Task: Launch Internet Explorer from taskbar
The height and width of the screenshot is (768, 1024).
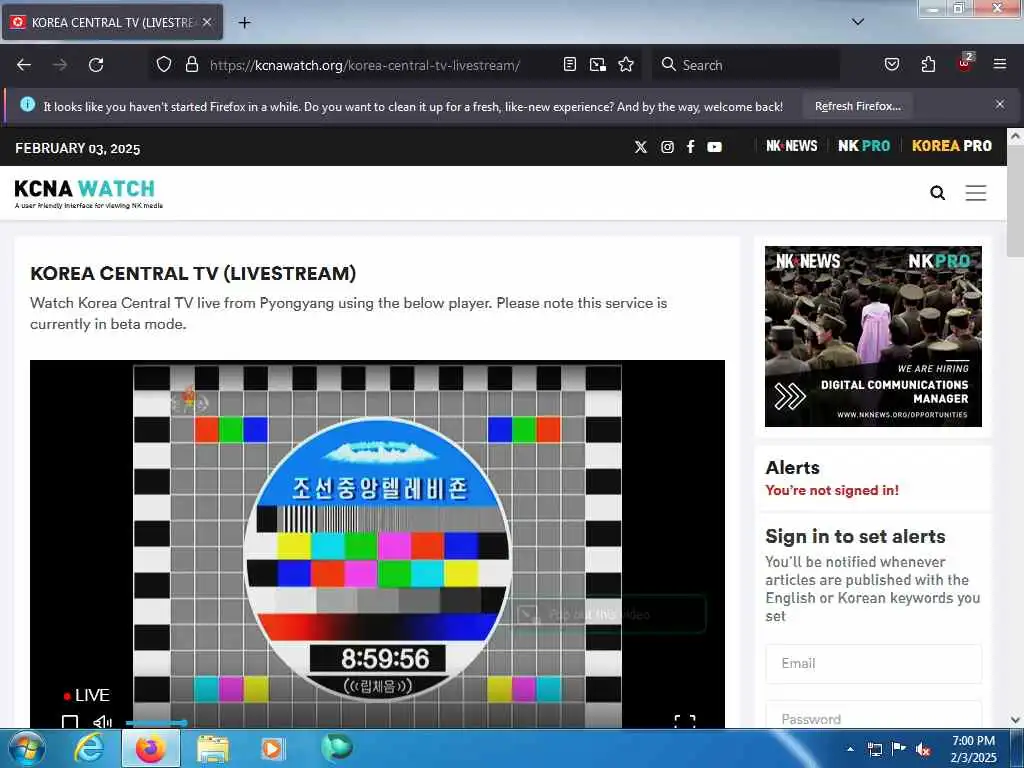Action: pyautogui.click(x=89, y=748)
